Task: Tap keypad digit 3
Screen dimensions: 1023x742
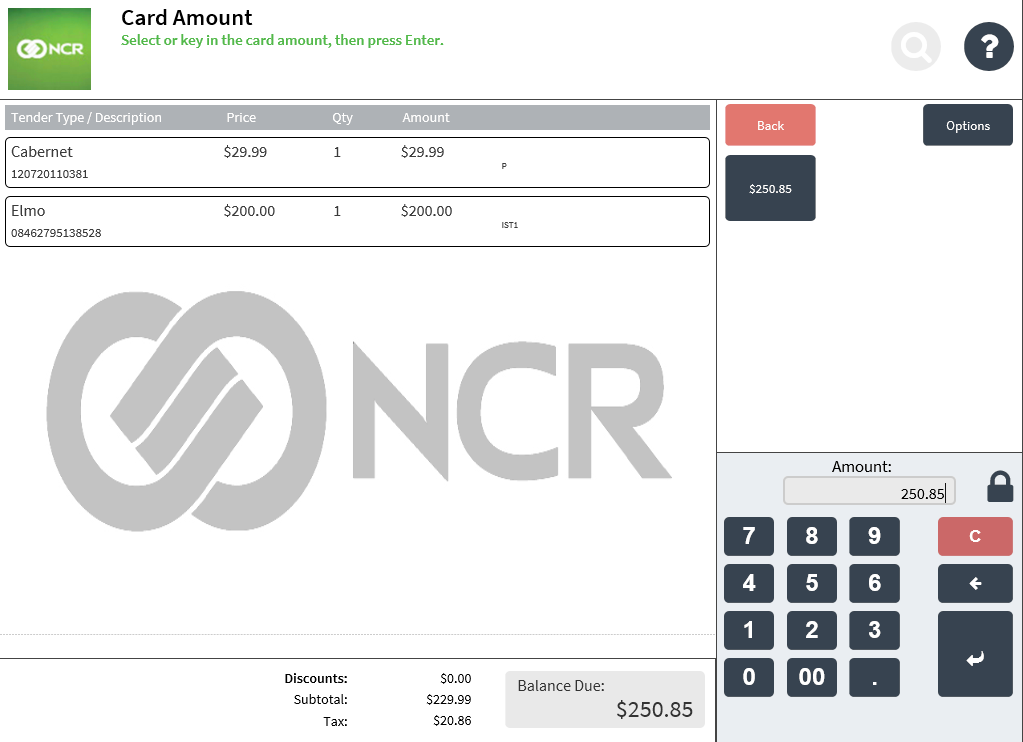Action: [x=874, y=630]
